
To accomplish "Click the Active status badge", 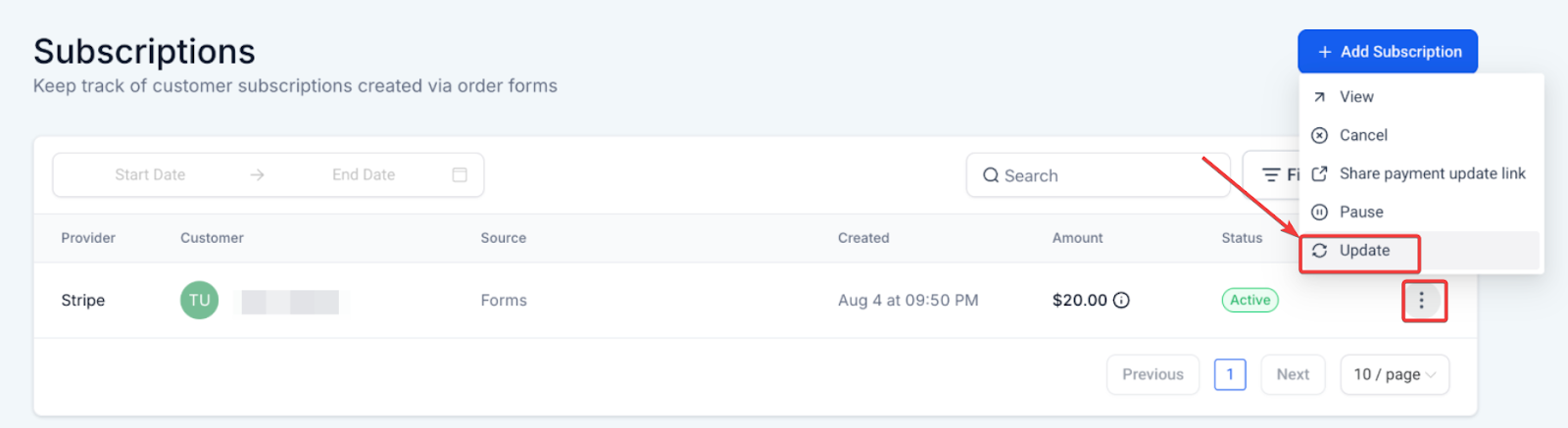I will click(1249, 301).
